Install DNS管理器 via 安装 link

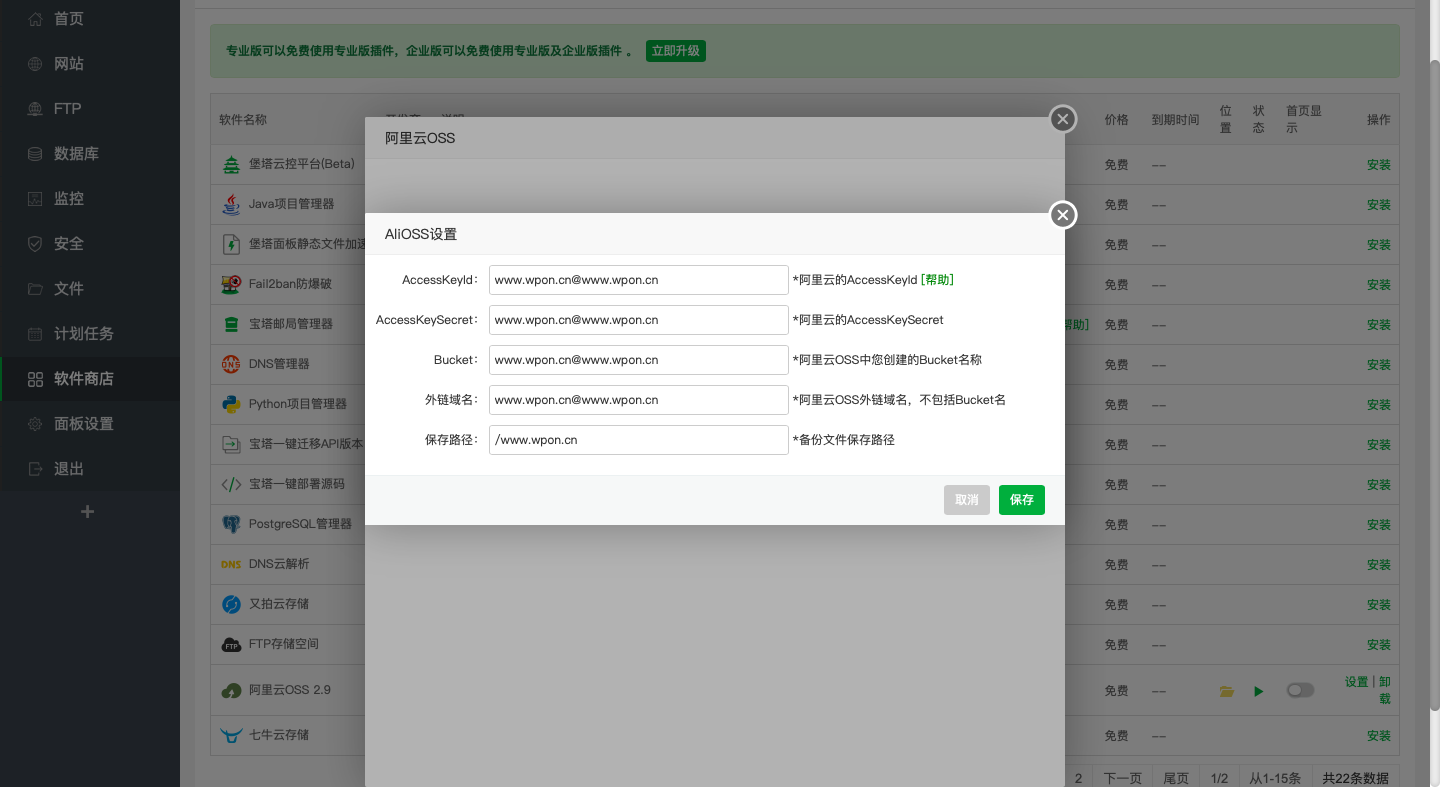[1379, 365]
